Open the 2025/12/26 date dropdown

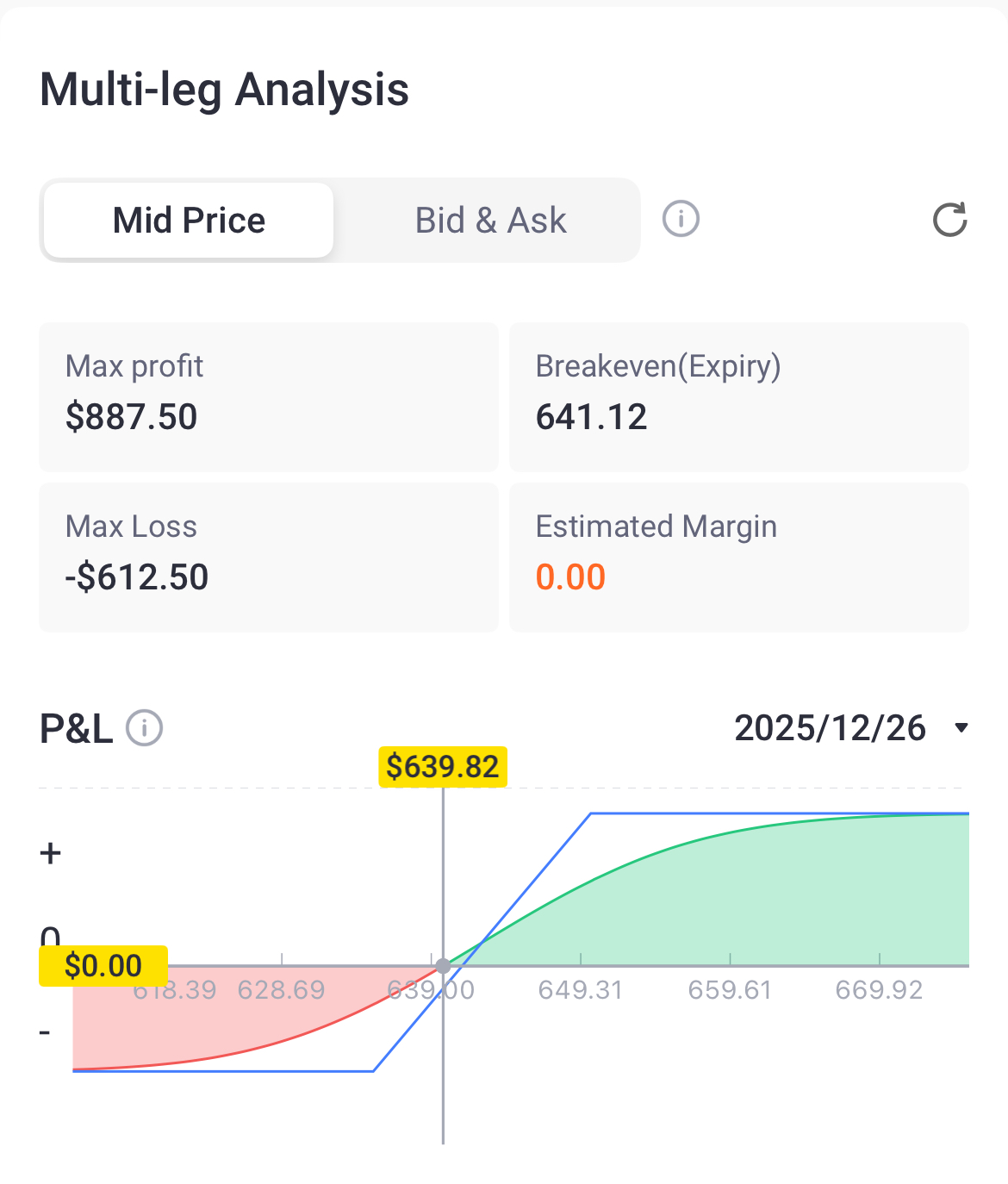pyautogui.click(x=831, y=728)
